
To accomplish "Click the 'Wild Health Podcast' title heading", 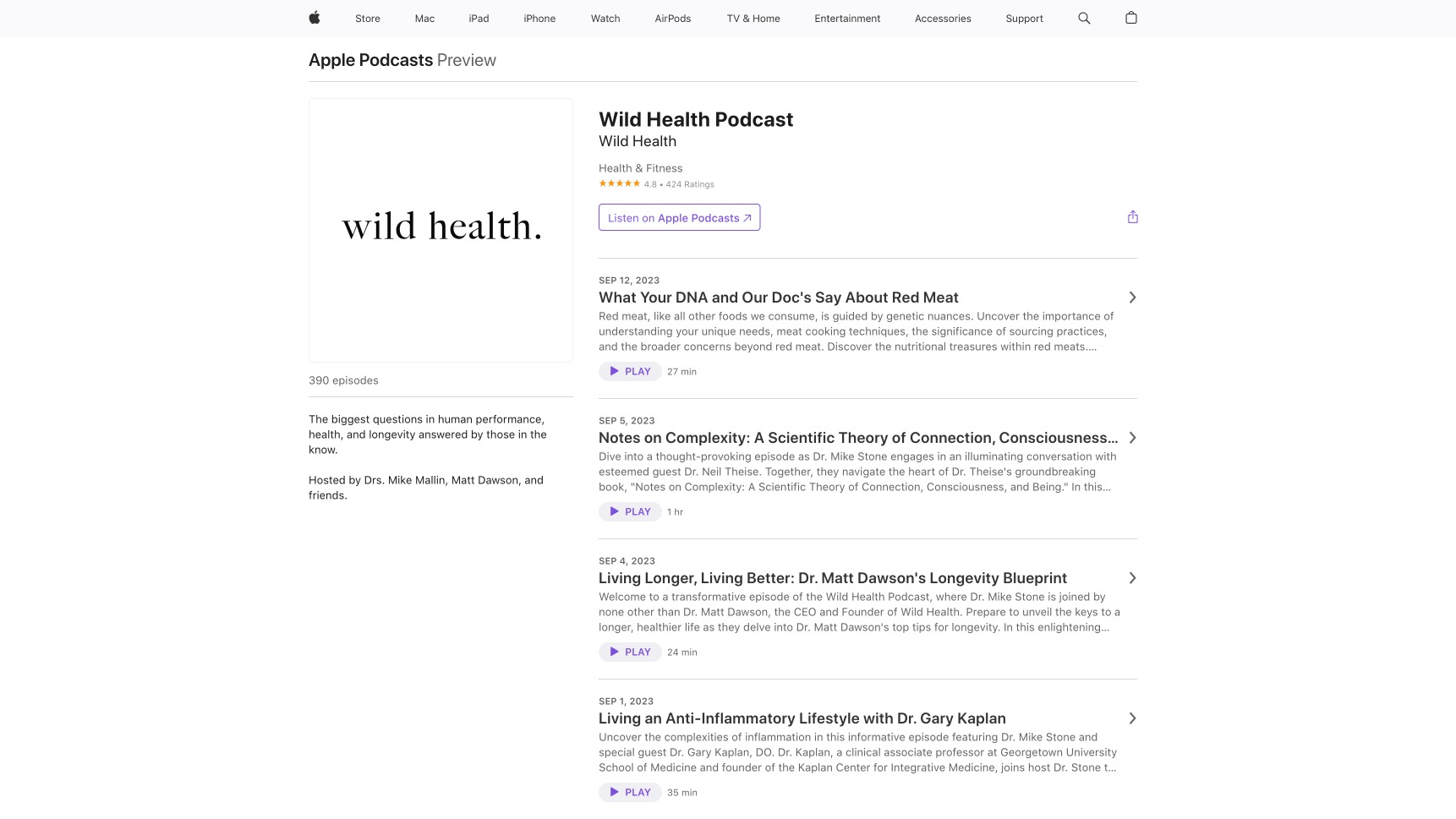I will point(696,120).
